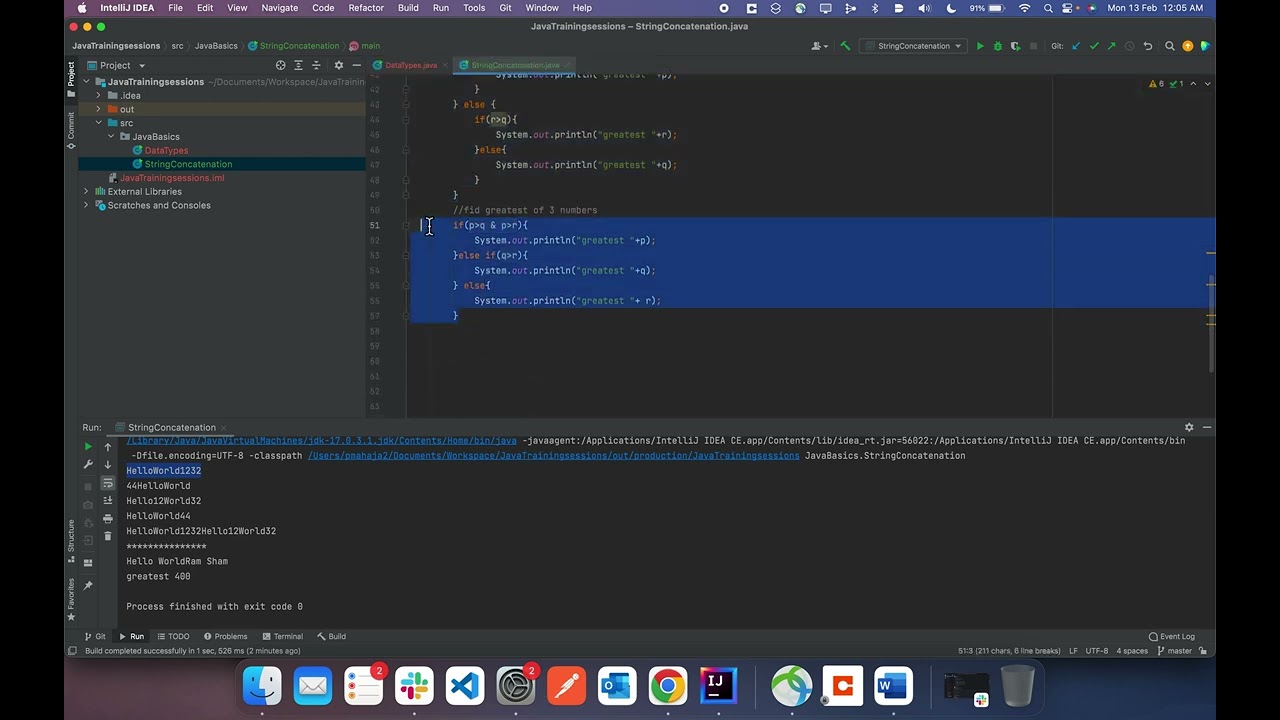
Task: Open the Refactor menu
Action: (366, 8)
